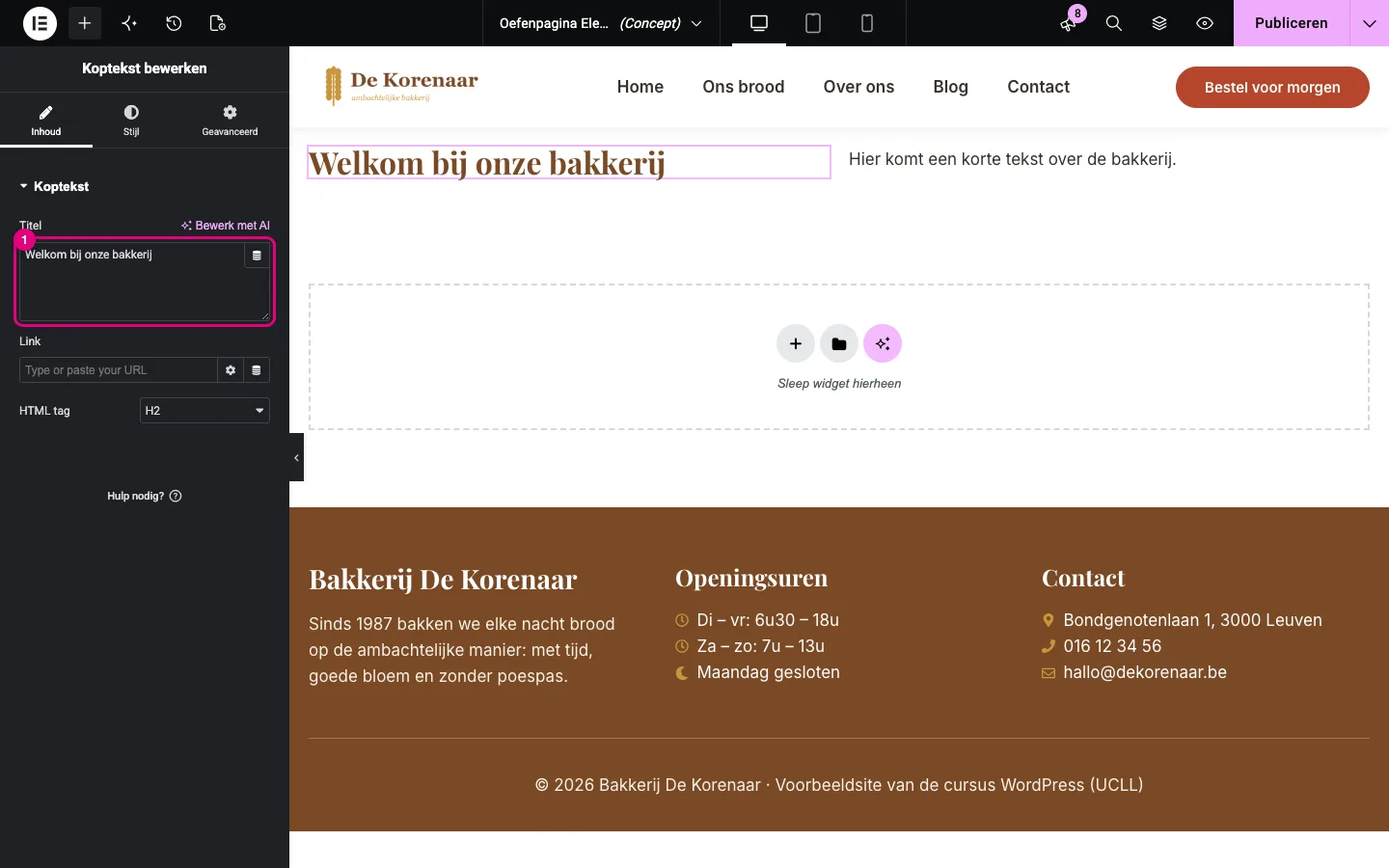Switch to the Geavanceerd tab
This screenshot has width=1389, height=868.
(x=230, y=121)
